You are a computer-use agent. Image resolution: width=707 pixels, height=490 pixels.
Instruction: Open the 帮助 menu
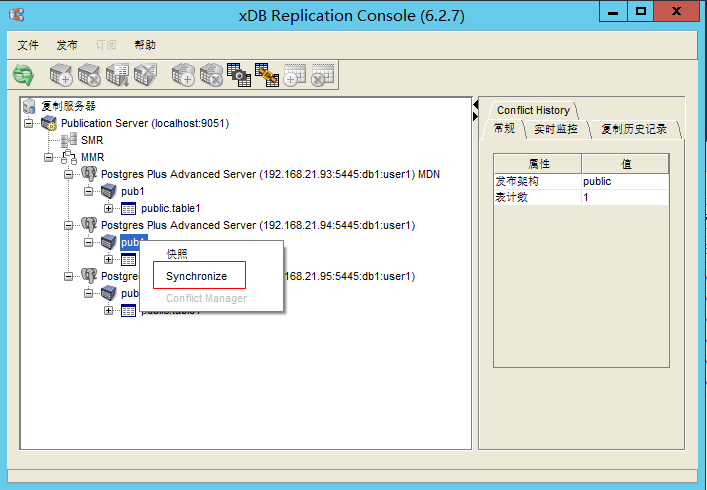(x=145, y=45)
